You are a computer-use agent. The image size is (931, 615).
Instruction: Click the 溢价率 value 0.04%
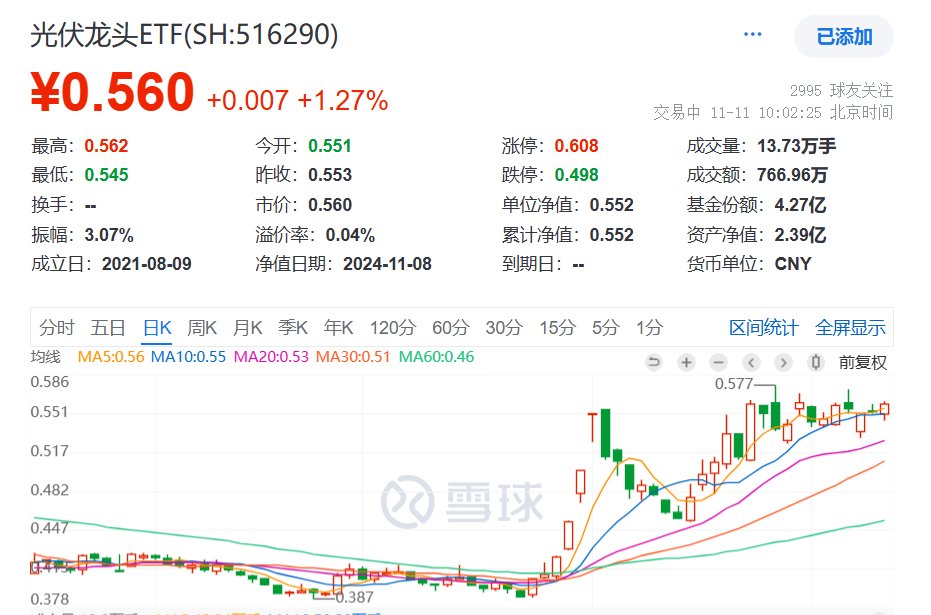(x=350, y=235)
